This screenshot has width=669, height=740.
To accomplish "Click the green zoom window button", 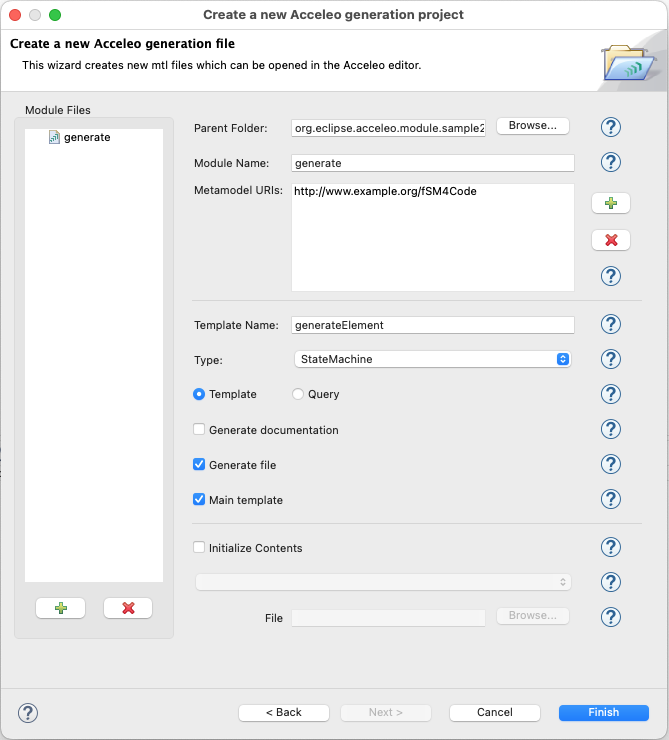I will (55, 15).
